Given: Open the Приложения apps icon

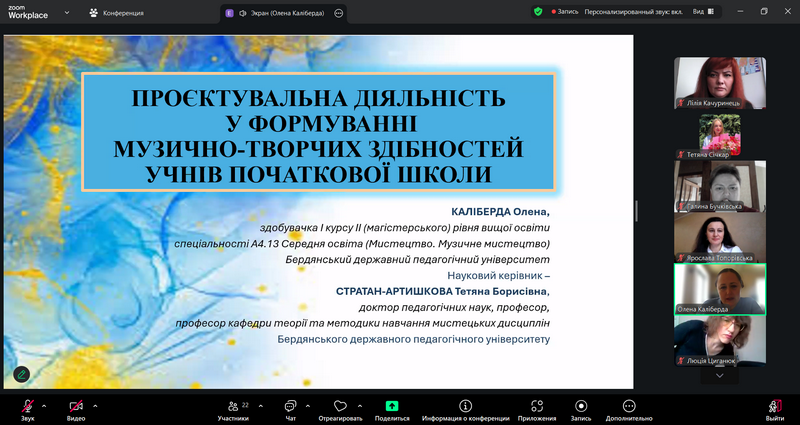Looking at the screenshot, I should [537, 406].
